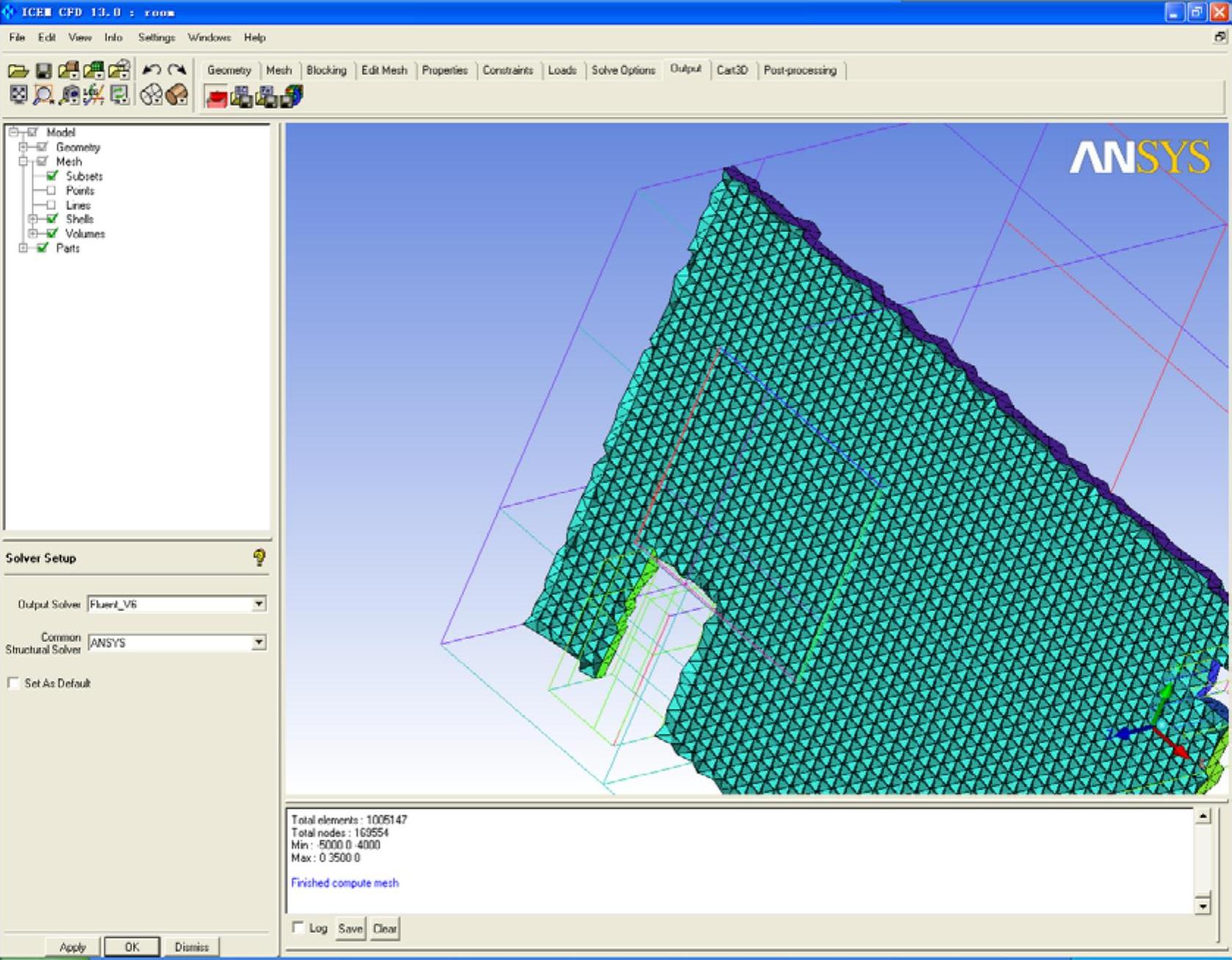
Task: Click the Open Project folder icon
Action: coord(18,71)
